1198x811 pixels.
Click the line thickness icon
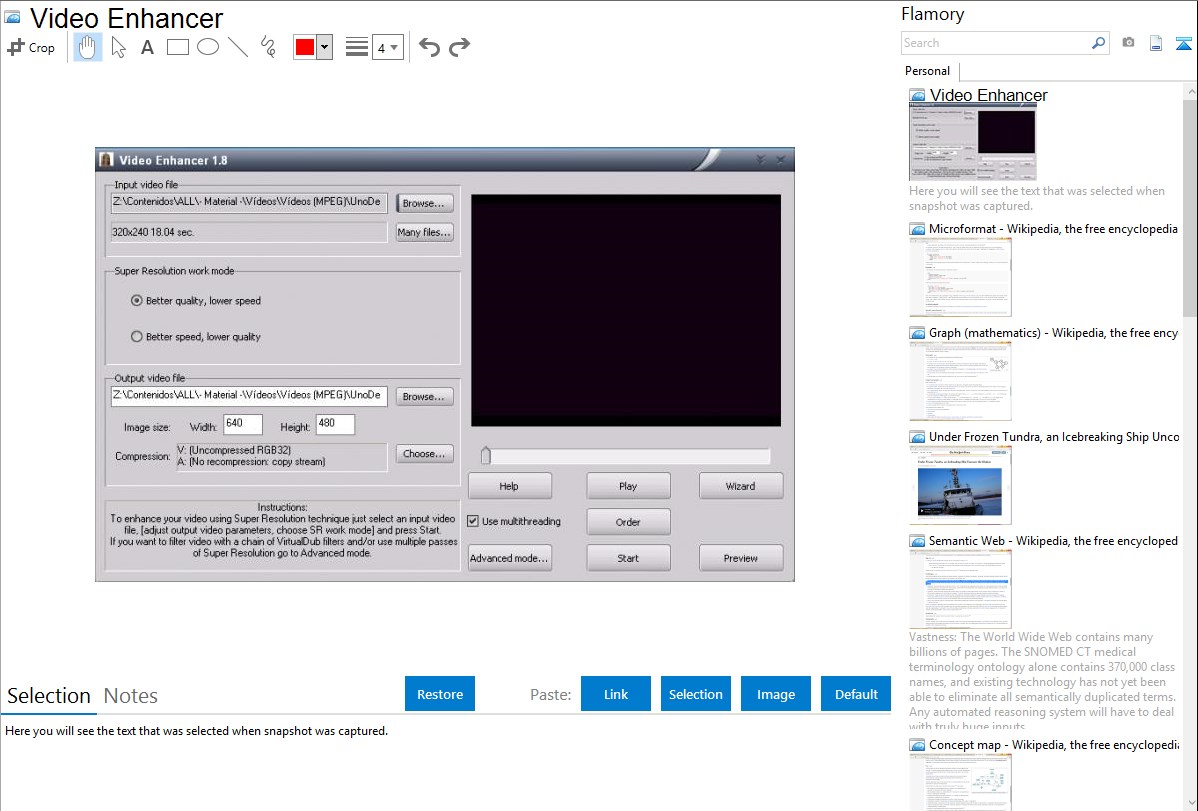click(x=356, y=47)
